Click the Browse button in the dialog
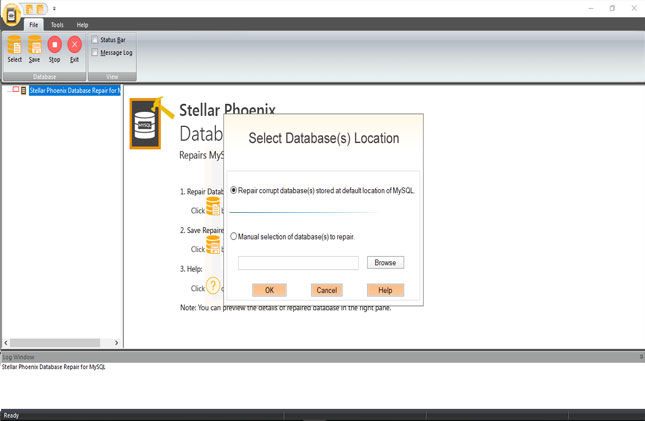This screenshot has width=645, height=421. [x=385, y=263]
